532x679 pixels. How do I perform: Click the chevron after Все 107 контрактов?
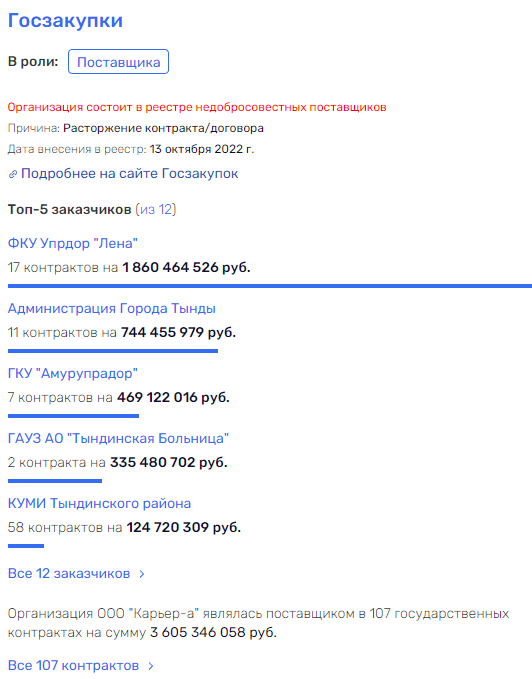pyautogui.click(x=151, y=666)
